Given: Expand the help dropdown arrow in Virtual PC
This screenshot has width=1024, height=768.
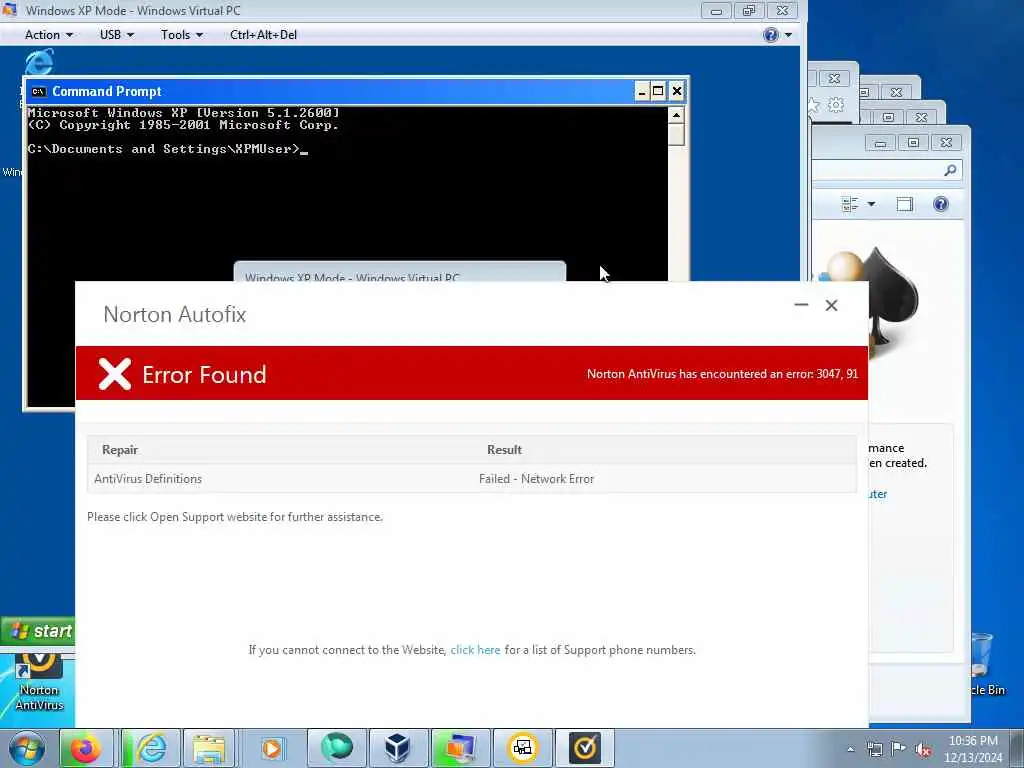Looking at the screenshot, I should pos(788,35).
